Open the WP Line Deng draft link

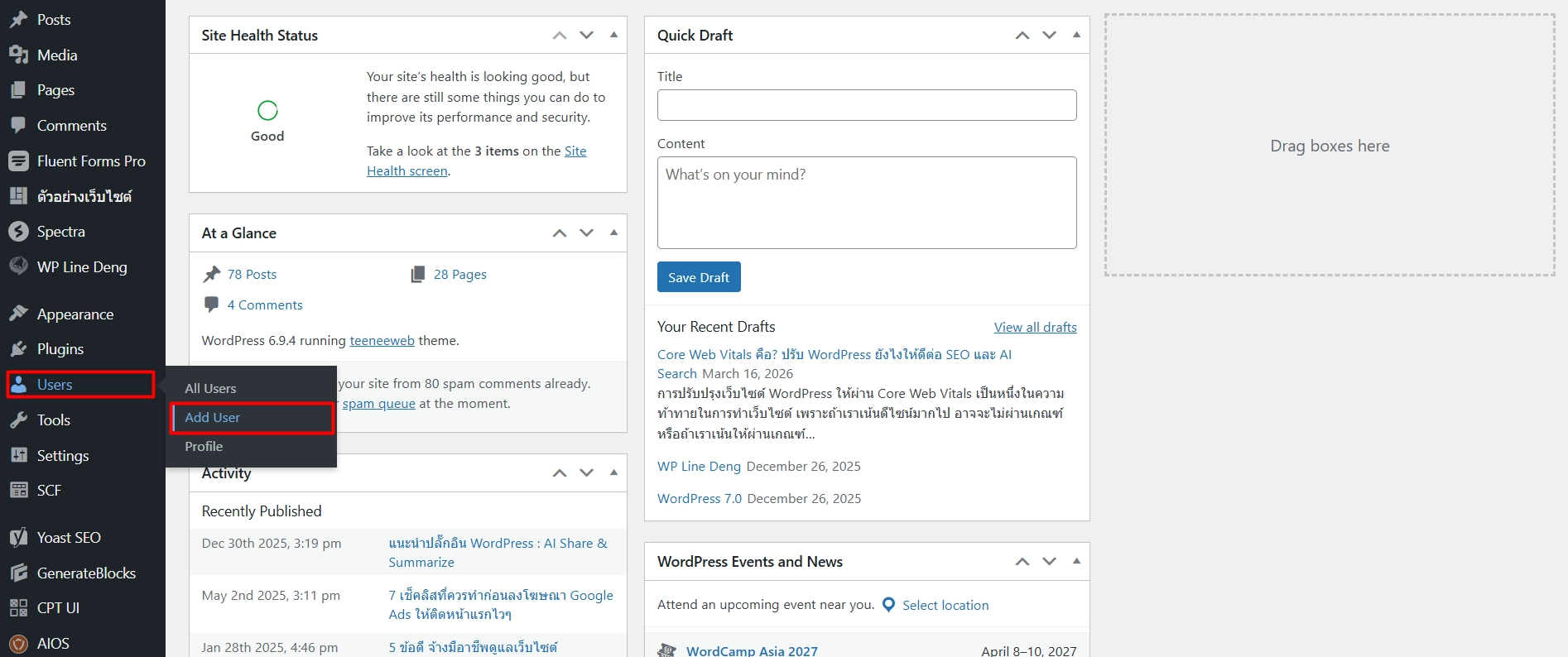tap(699, 466)
